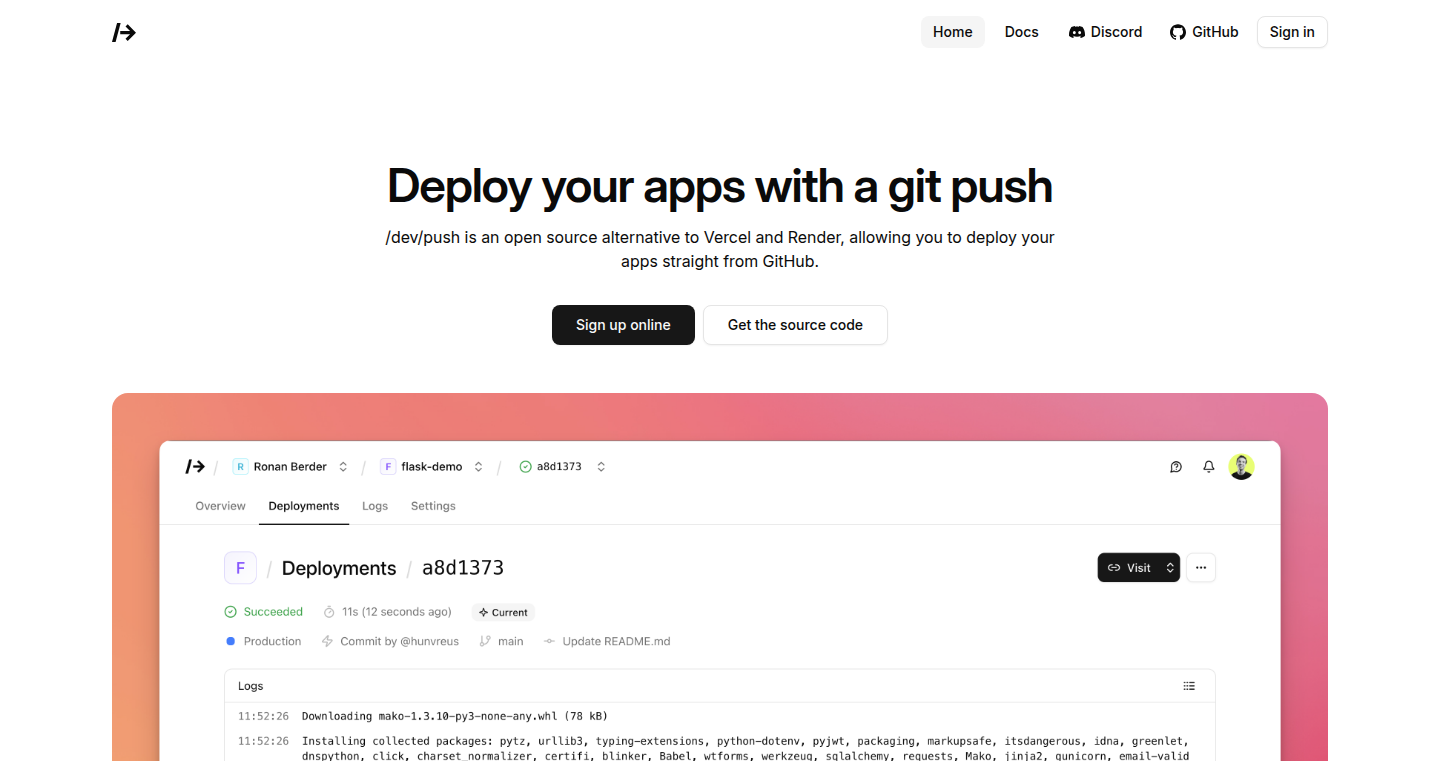This screenshot has width=1440, height=761.
Task: Open the GitHub nav link
Action: pyautogui.click(x=1204, y=32)
